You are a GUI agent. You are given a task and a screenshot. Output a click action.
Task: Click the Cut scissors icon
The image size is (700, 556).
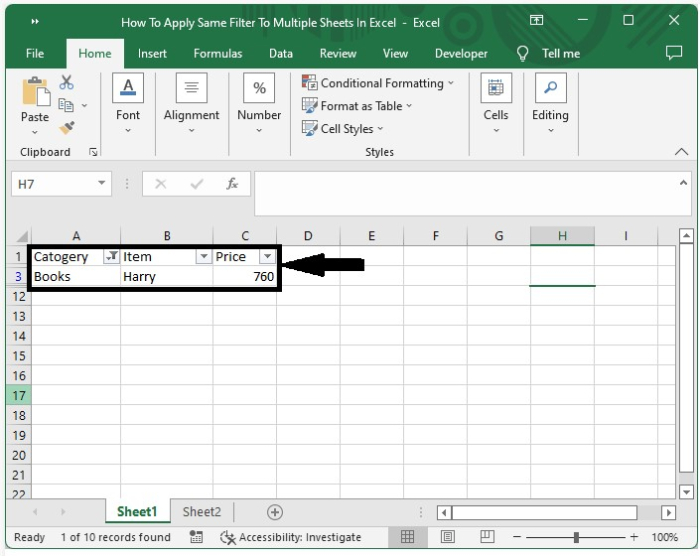click(67, 83)
